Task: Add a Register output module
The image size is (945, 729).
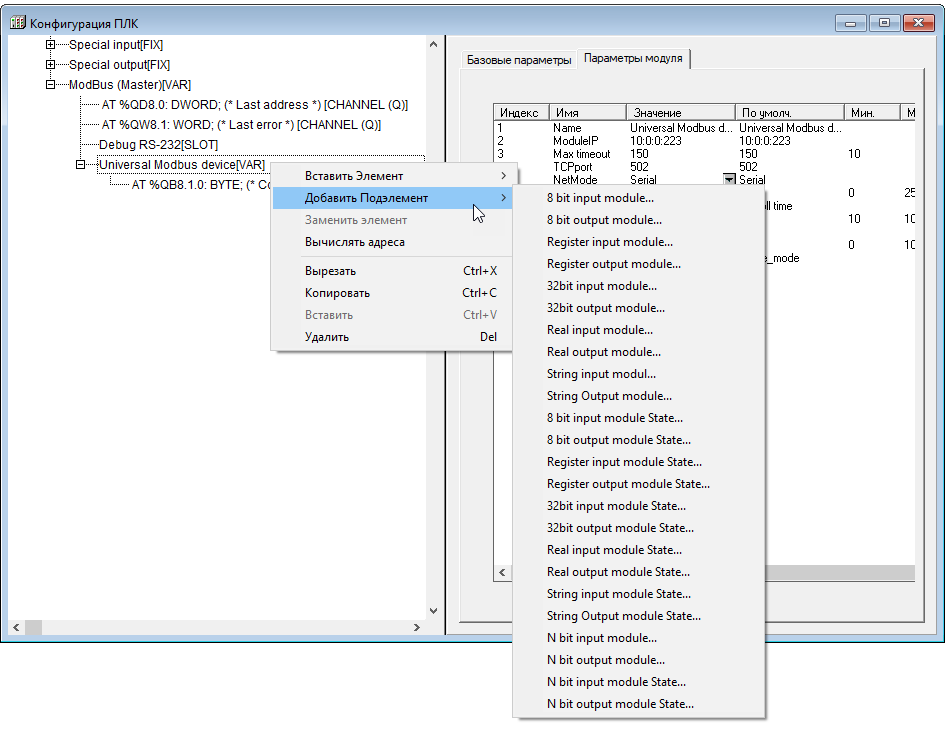Action: pos(613,264)
